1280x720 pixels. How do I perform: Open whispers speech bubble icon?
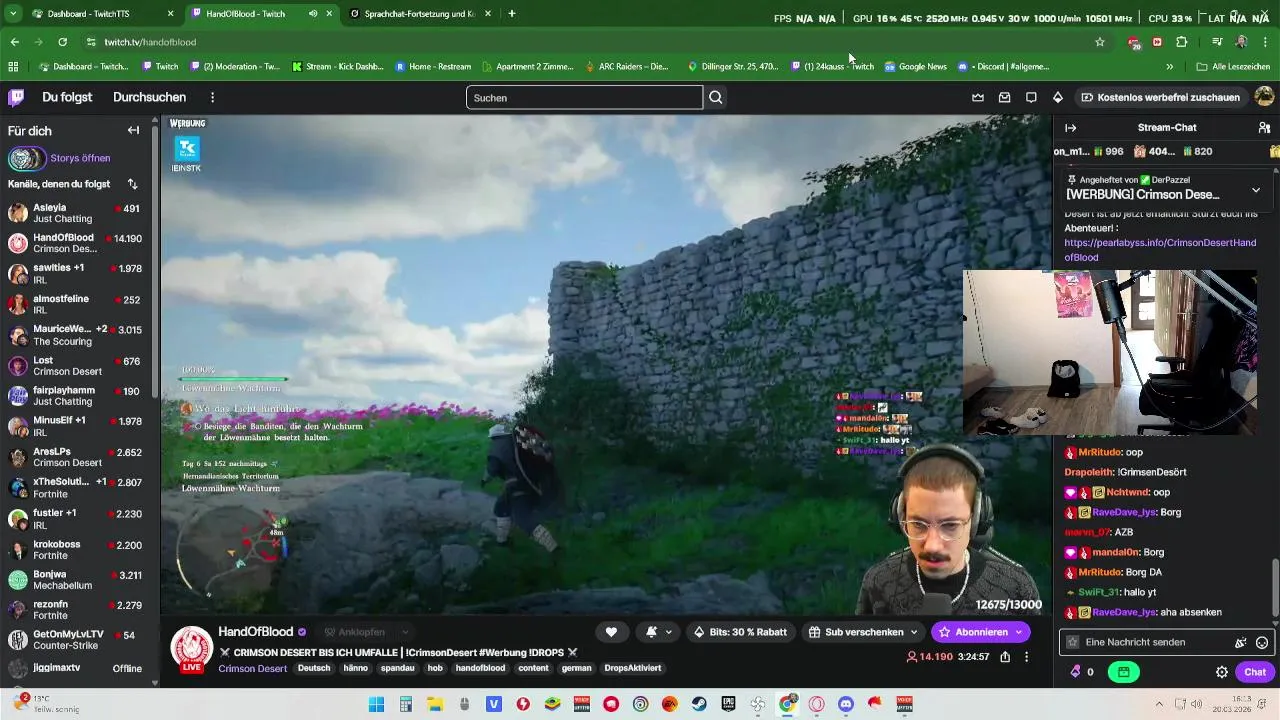pyautogui.click(x=1031, y=97)
